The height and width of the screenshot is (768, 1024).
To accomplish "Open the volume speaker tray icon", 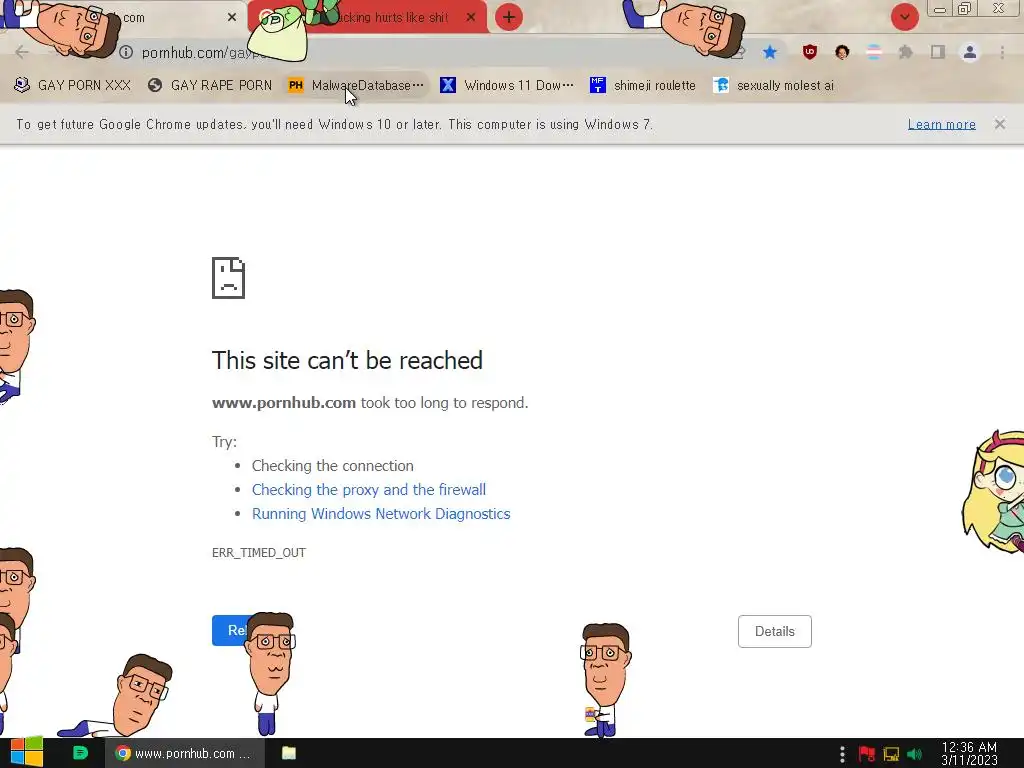I will (x=915, y=754).
